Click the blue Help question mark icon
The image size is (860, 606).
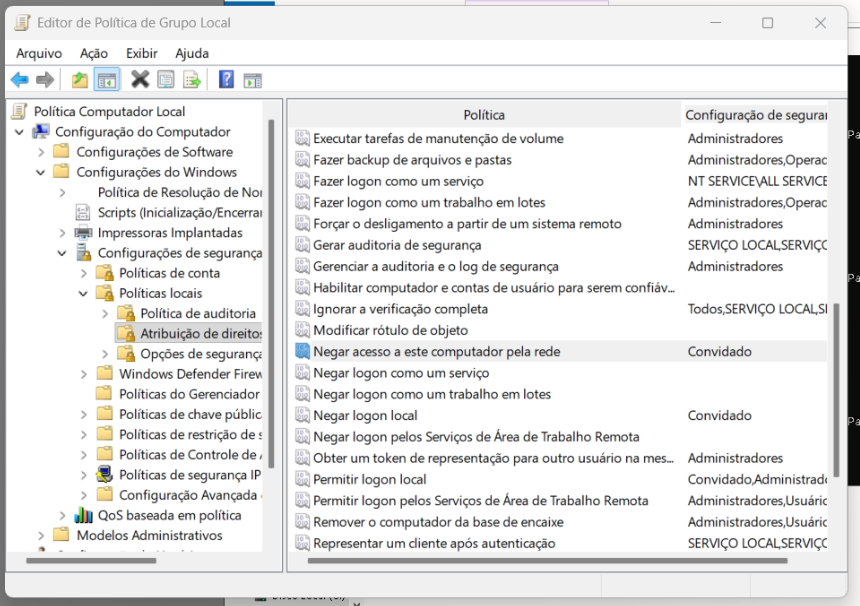[x=226, y=80]
